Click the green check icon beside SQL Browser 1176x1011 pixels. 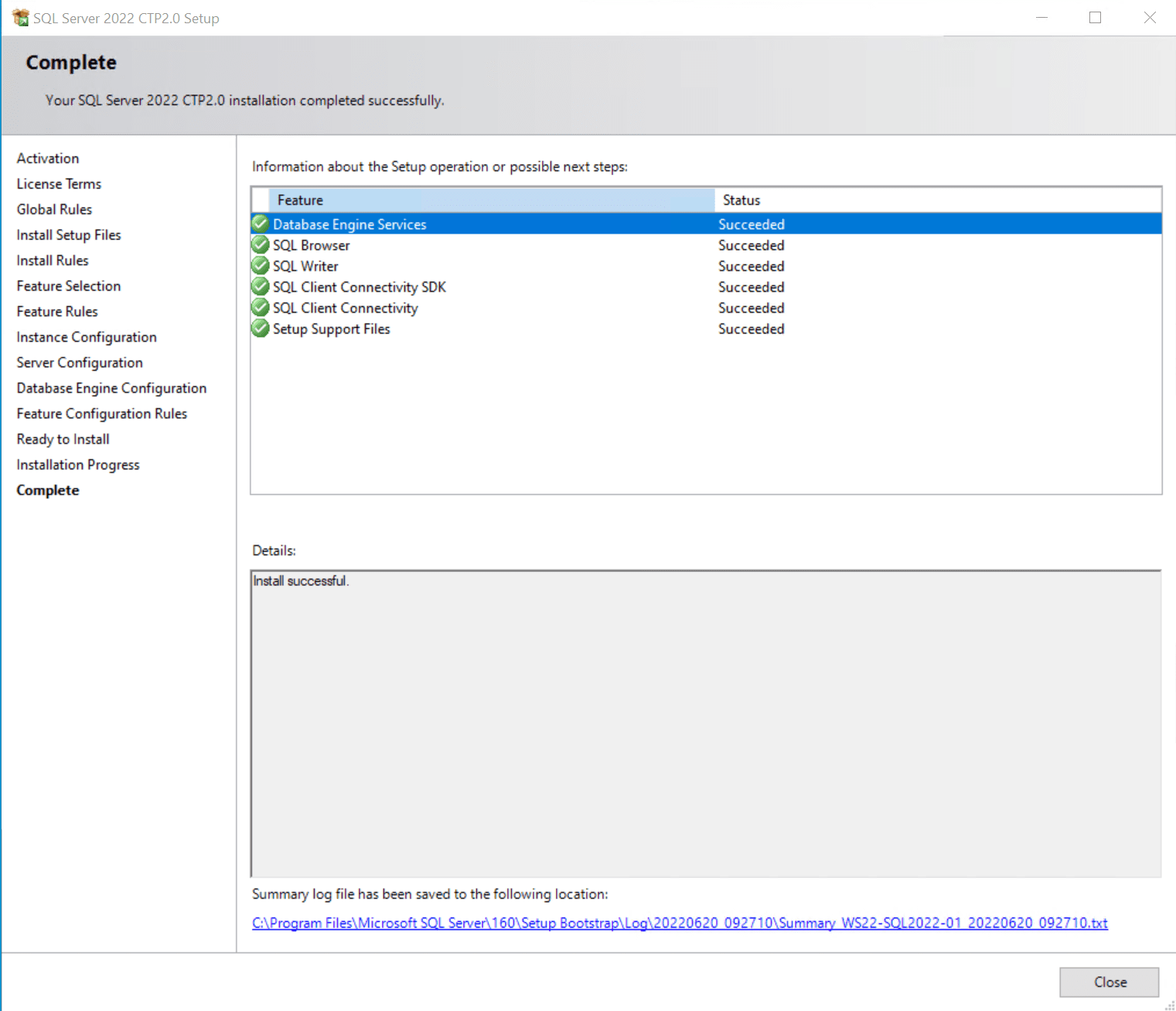(x=261, y=245)
